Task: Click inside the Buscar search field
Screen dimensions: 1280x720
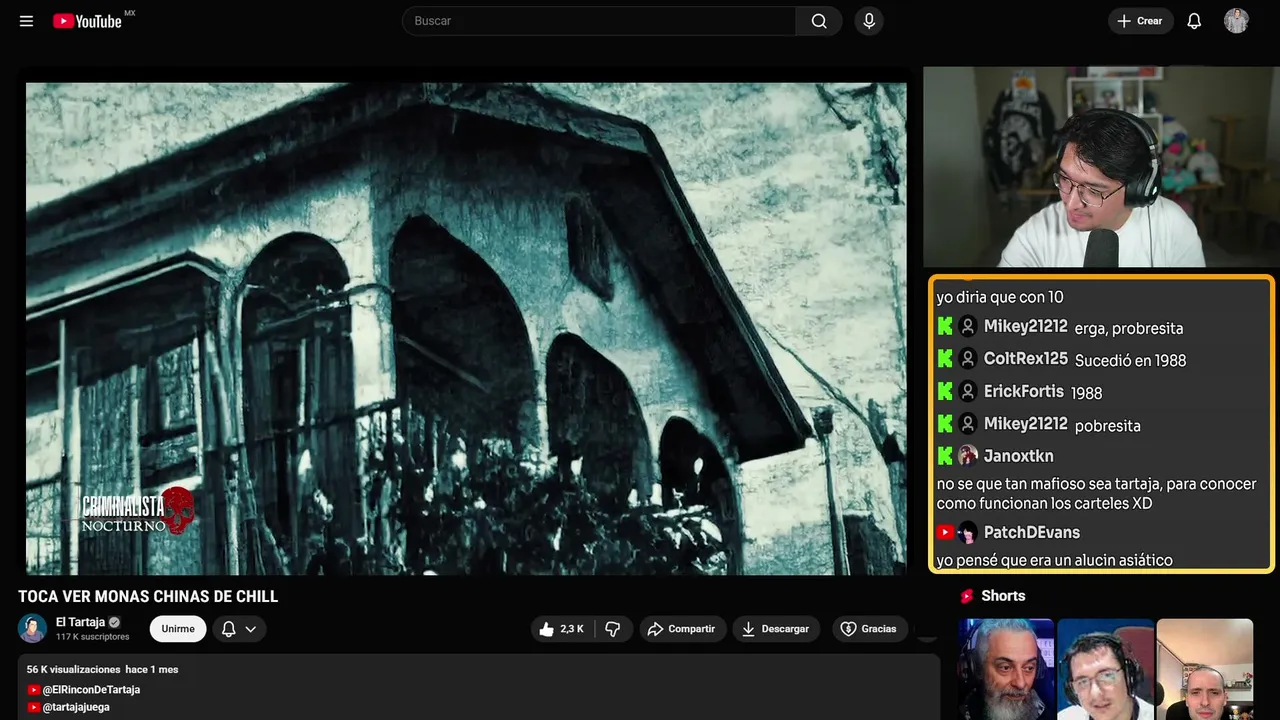Action: click(599, 21)
